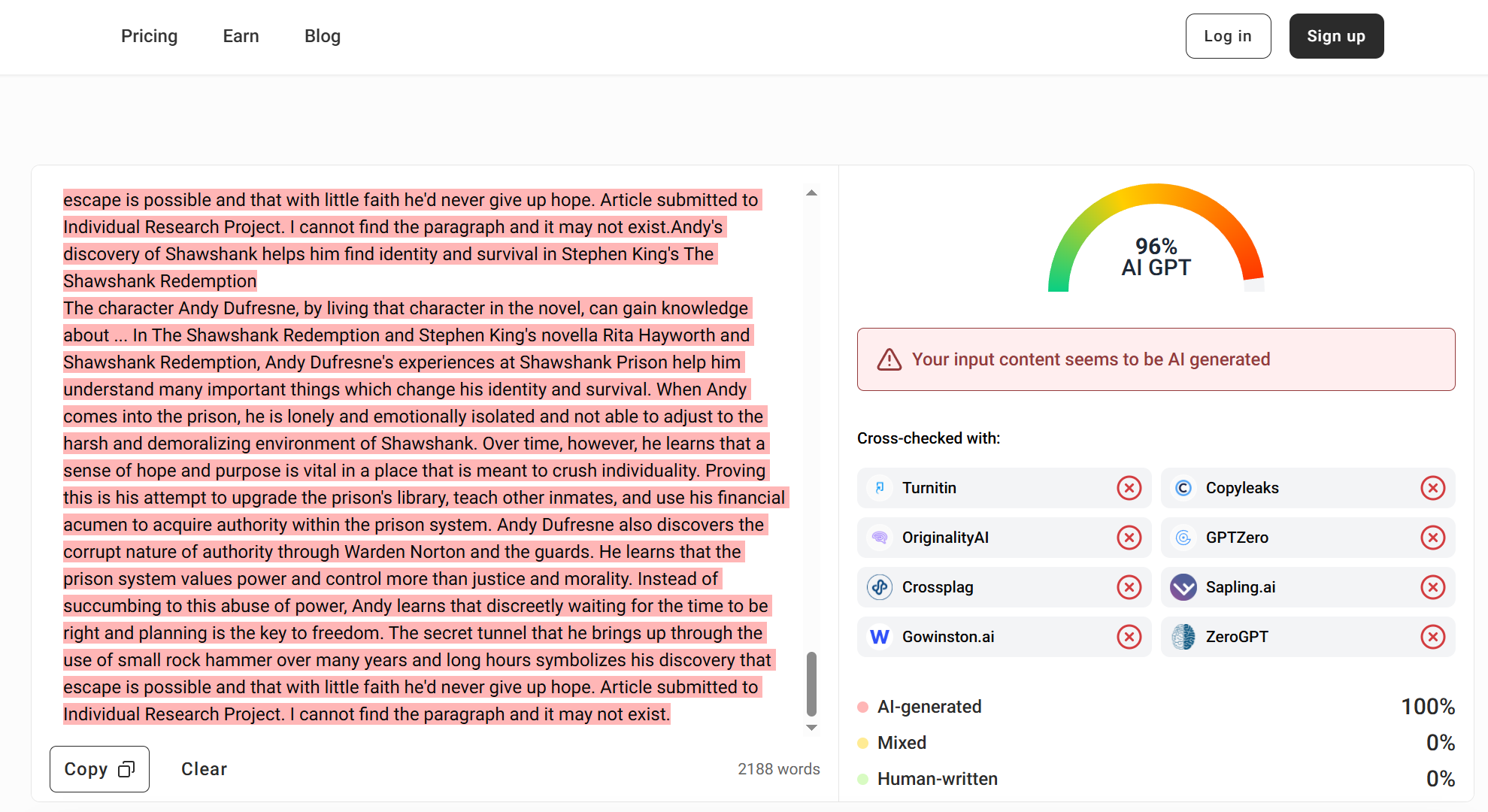Go to the Blog
1488x812 pixels.
pos(323,36)
